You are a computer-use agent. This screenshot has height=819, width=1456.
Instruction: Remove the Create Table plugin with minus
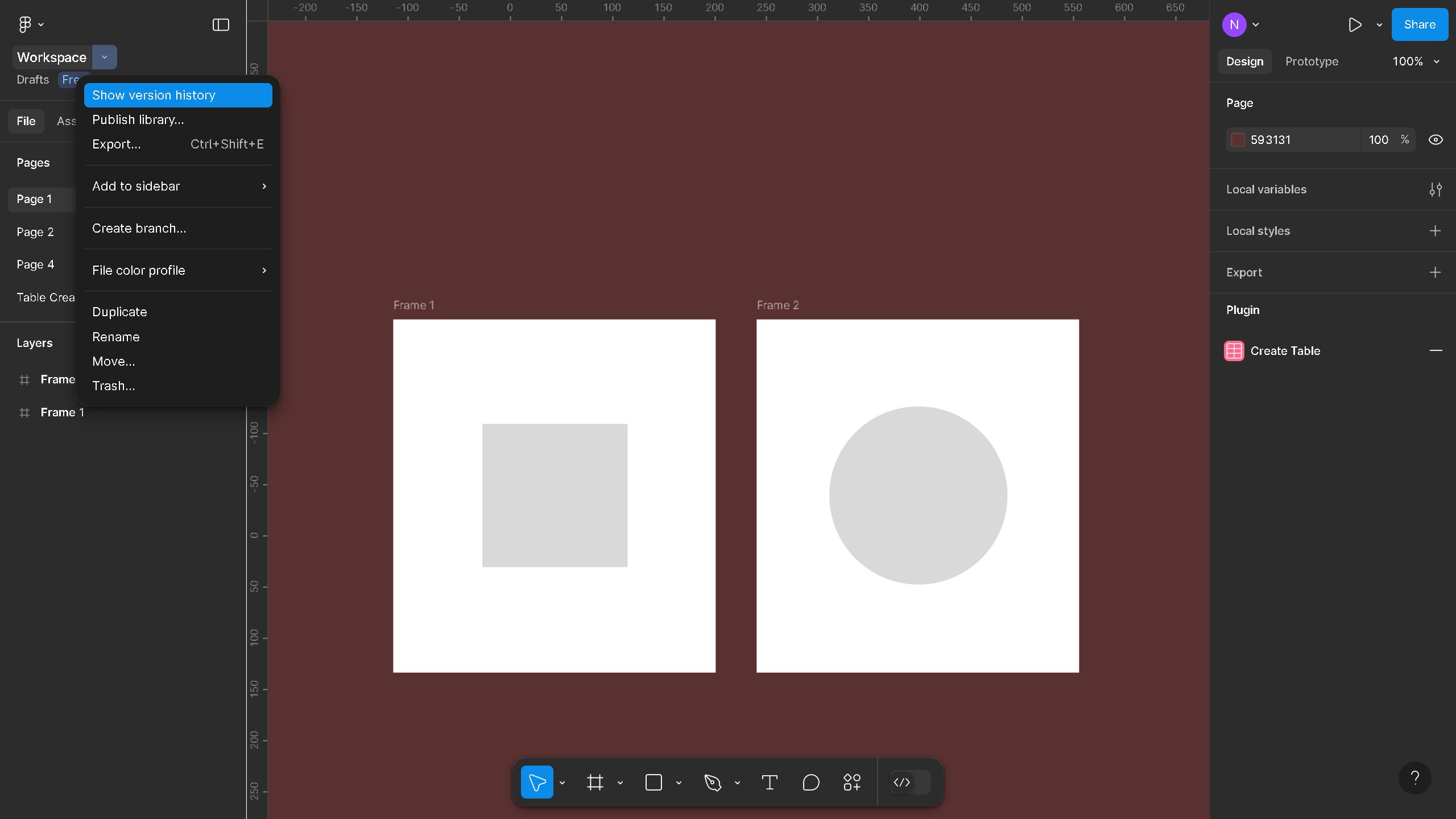coord(1436,351)
